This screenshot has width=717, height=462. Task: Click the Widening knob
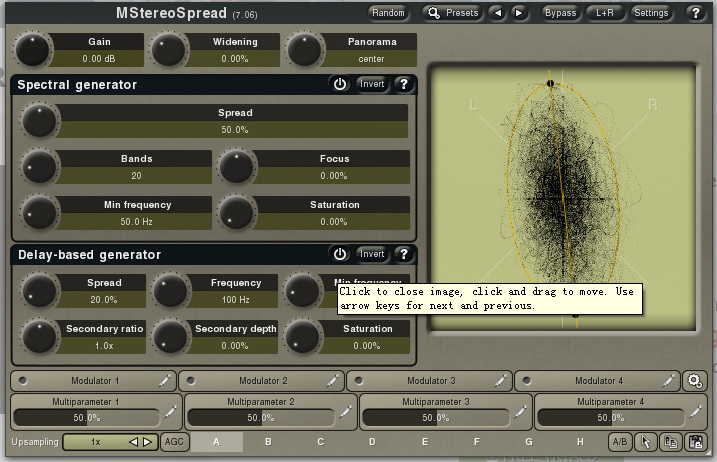(x=168, y=49)
